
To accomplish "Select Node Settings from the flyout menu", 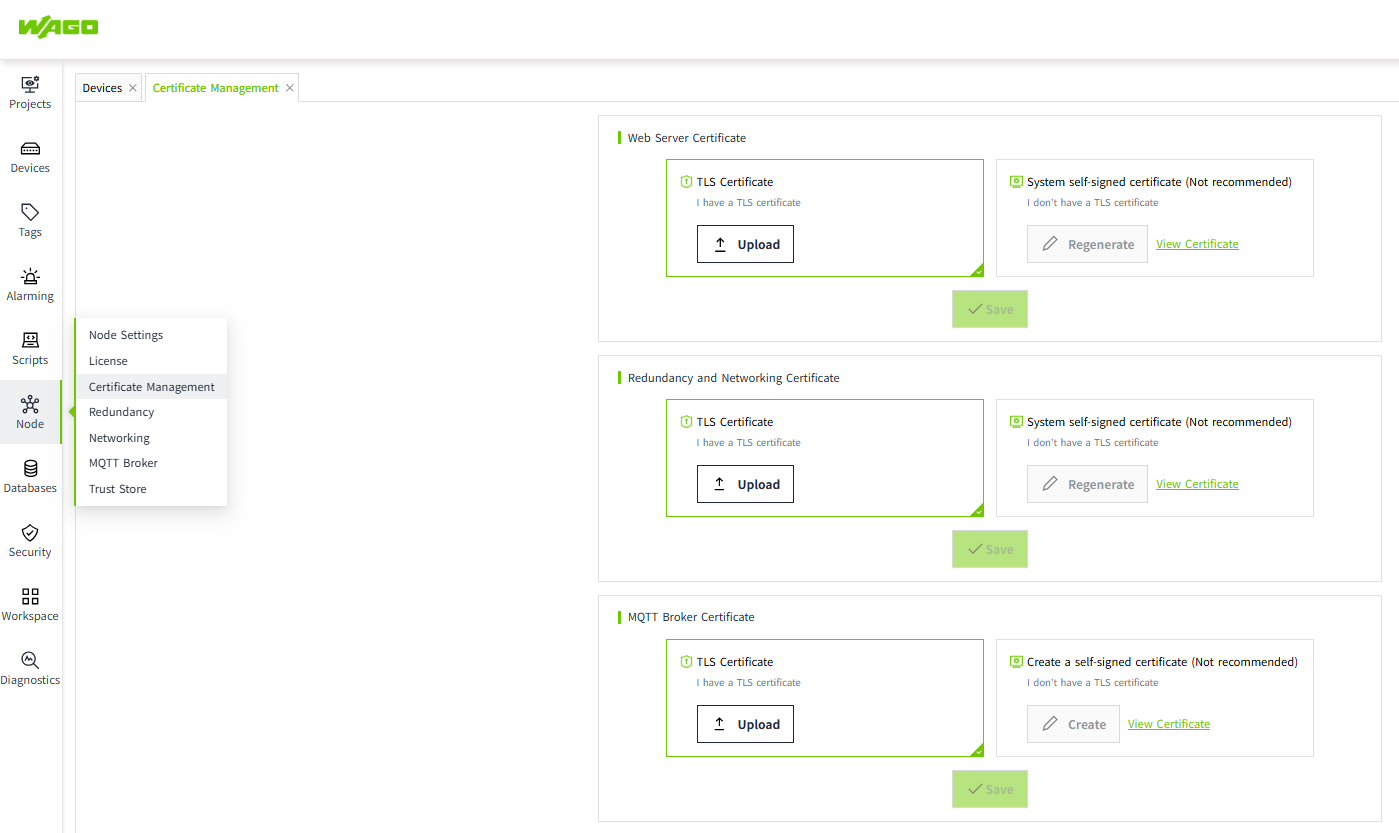I will coord(126,335).
